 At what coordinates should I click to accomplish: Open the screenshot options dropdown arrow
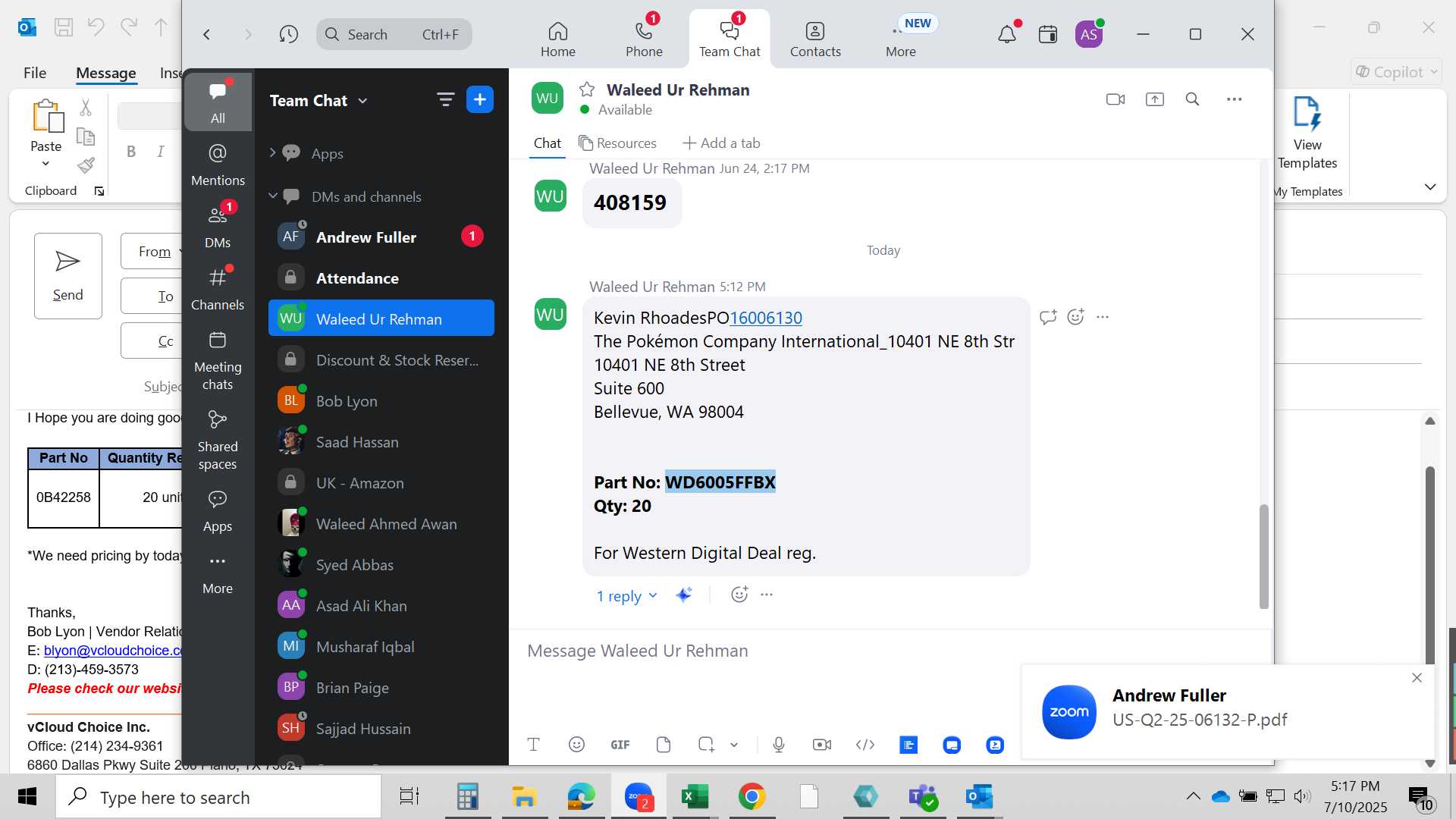(x=734, y=745)
